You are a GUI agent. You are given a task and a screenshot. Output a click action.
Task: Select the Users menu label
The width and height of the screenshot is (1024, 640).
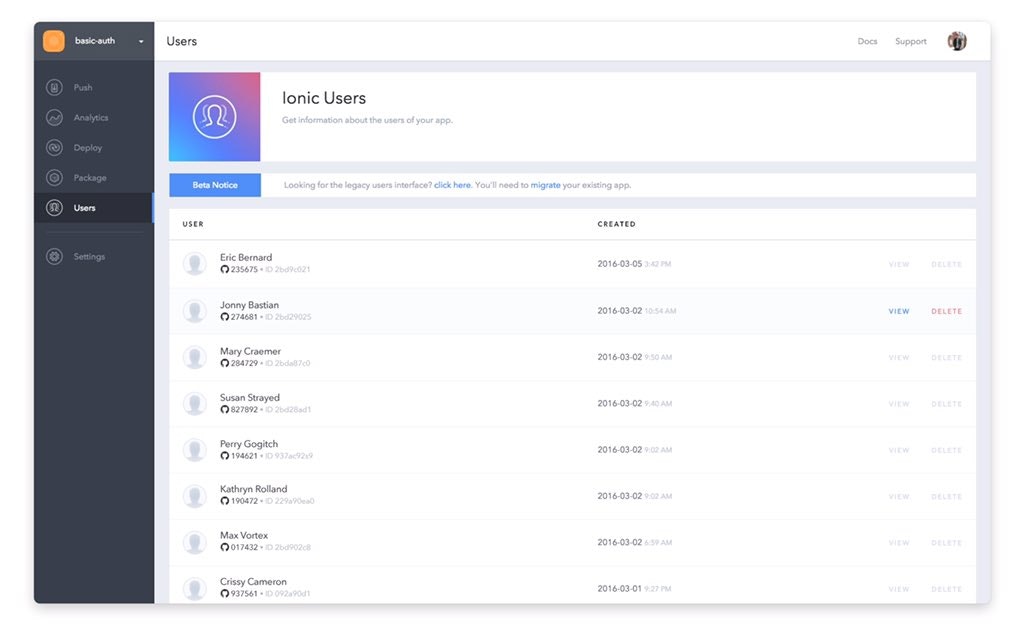tap(84, 208)
